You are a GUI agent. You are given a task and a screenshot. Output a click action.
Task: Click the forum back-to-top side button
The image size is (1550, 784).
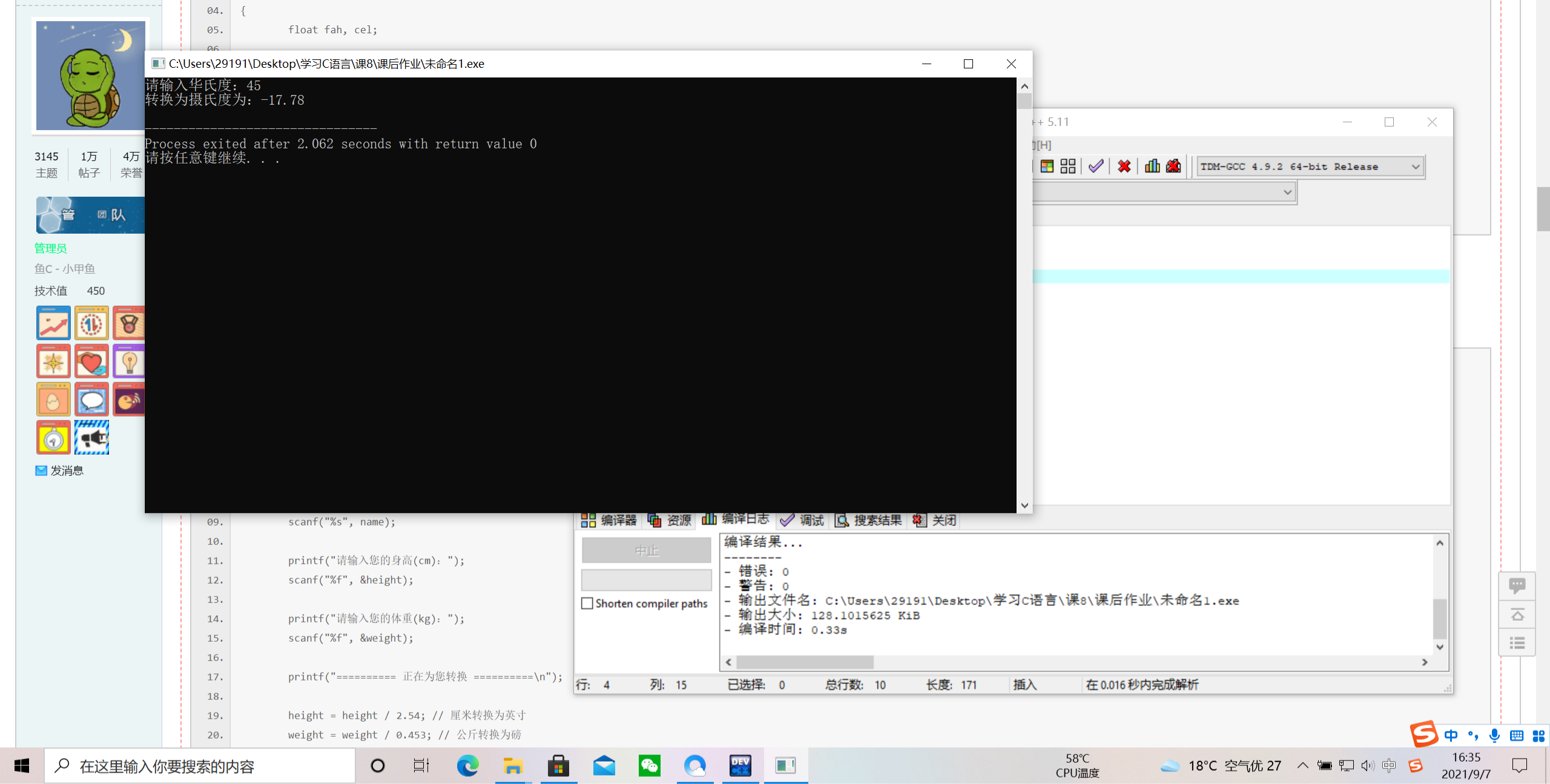click(1517, 614)
